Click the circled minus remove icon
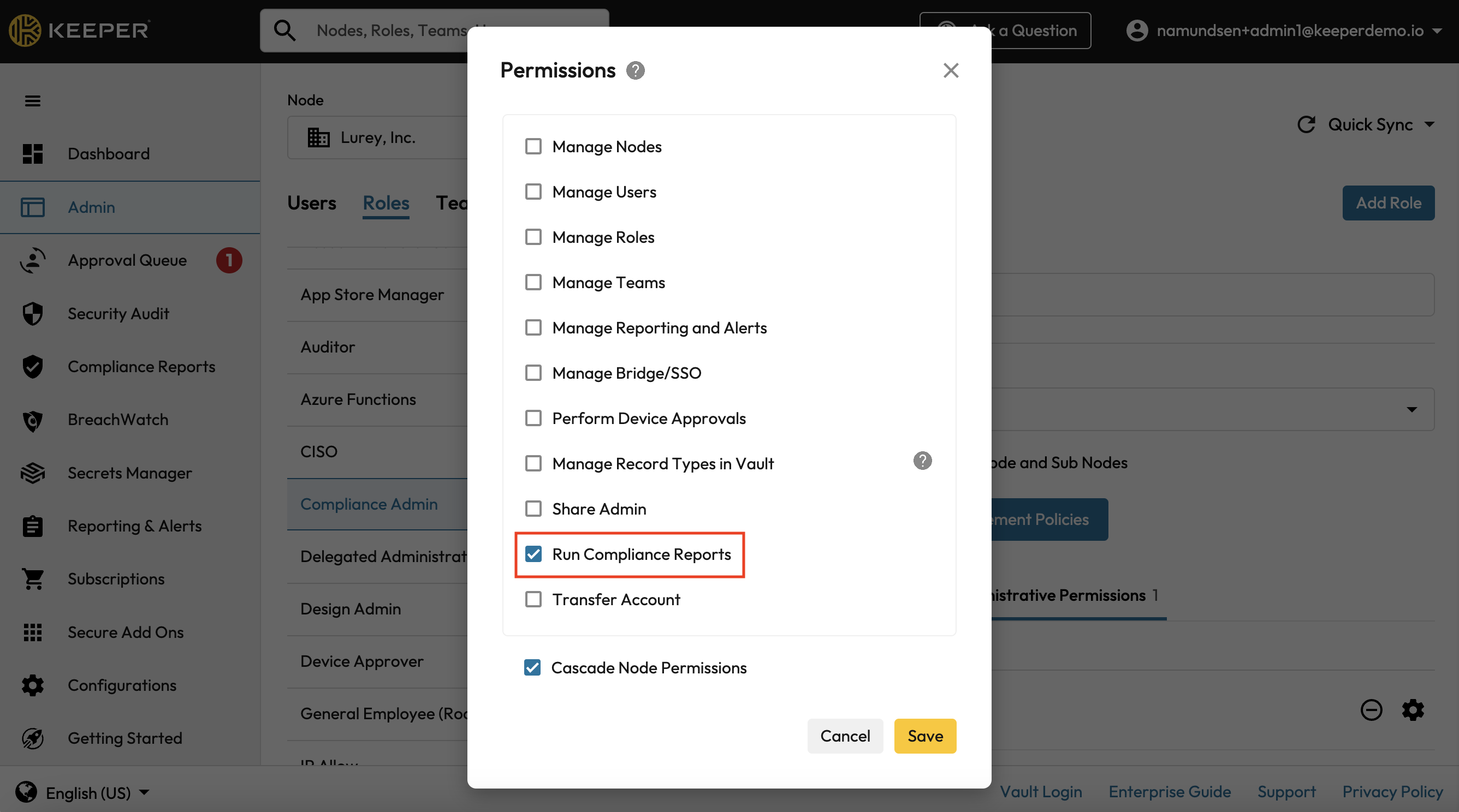1459x812 pixels. click(1371, 709)
